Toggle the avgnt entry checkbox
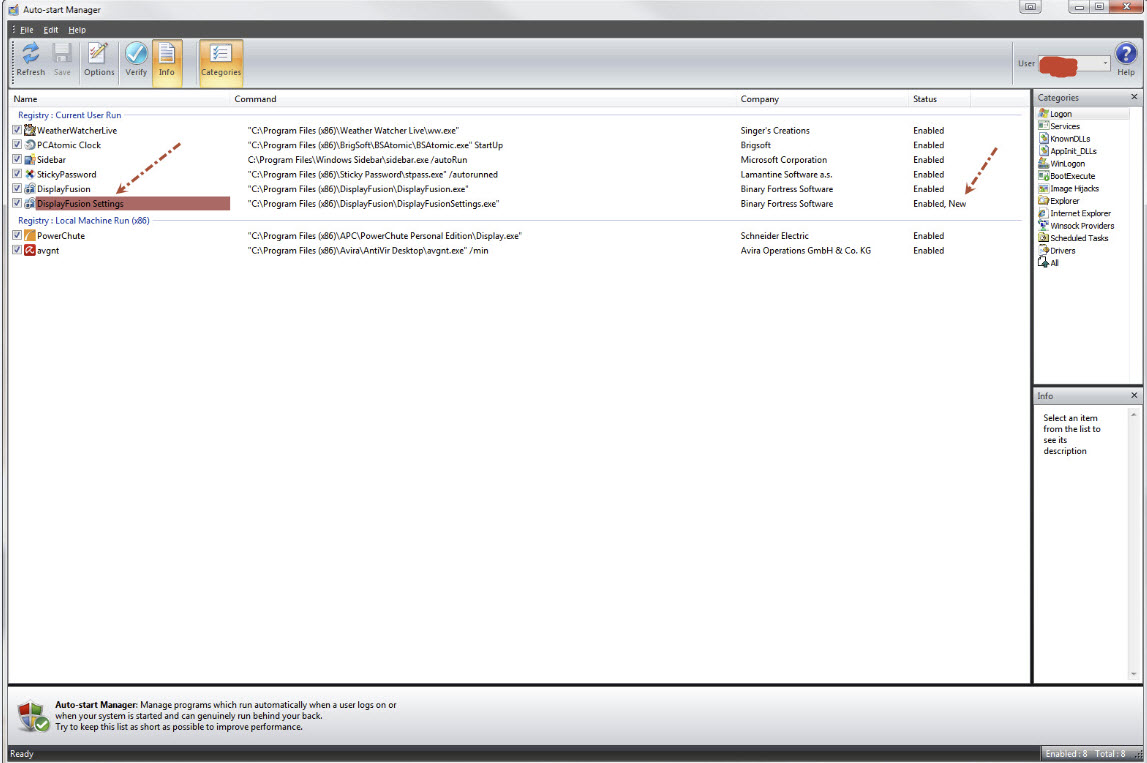Screen dimensions: 1147x763 [x=17, y=250]
